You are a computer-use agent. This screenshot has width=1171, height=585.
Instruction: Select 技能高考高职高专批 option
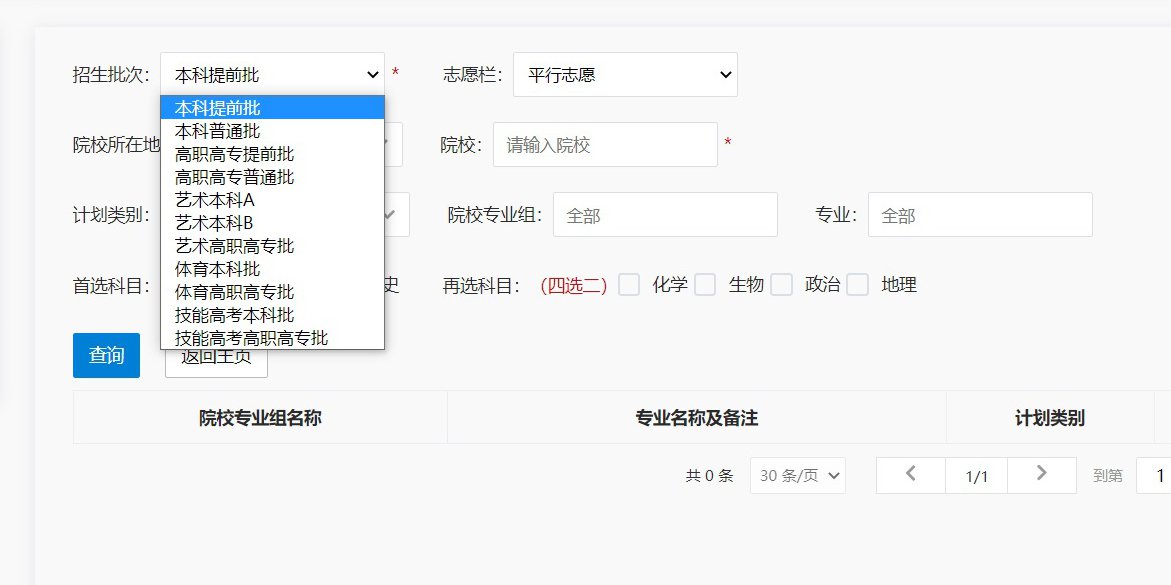(x=273, y=338)
